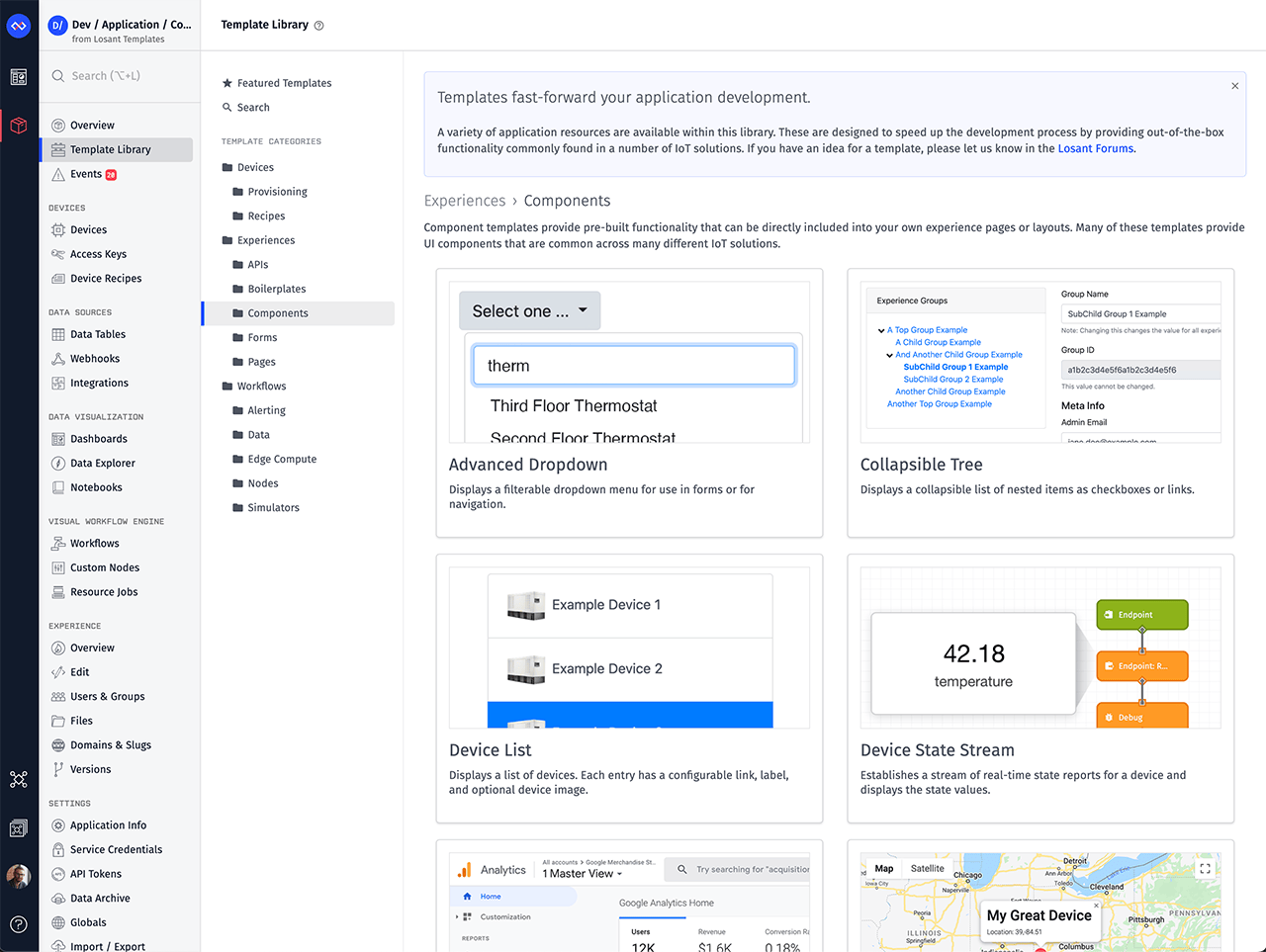The height and width of the screenshot is (952, 1266).
Task: Collapse 'A Top Group Example' in the tree
Action: (881, 329)
